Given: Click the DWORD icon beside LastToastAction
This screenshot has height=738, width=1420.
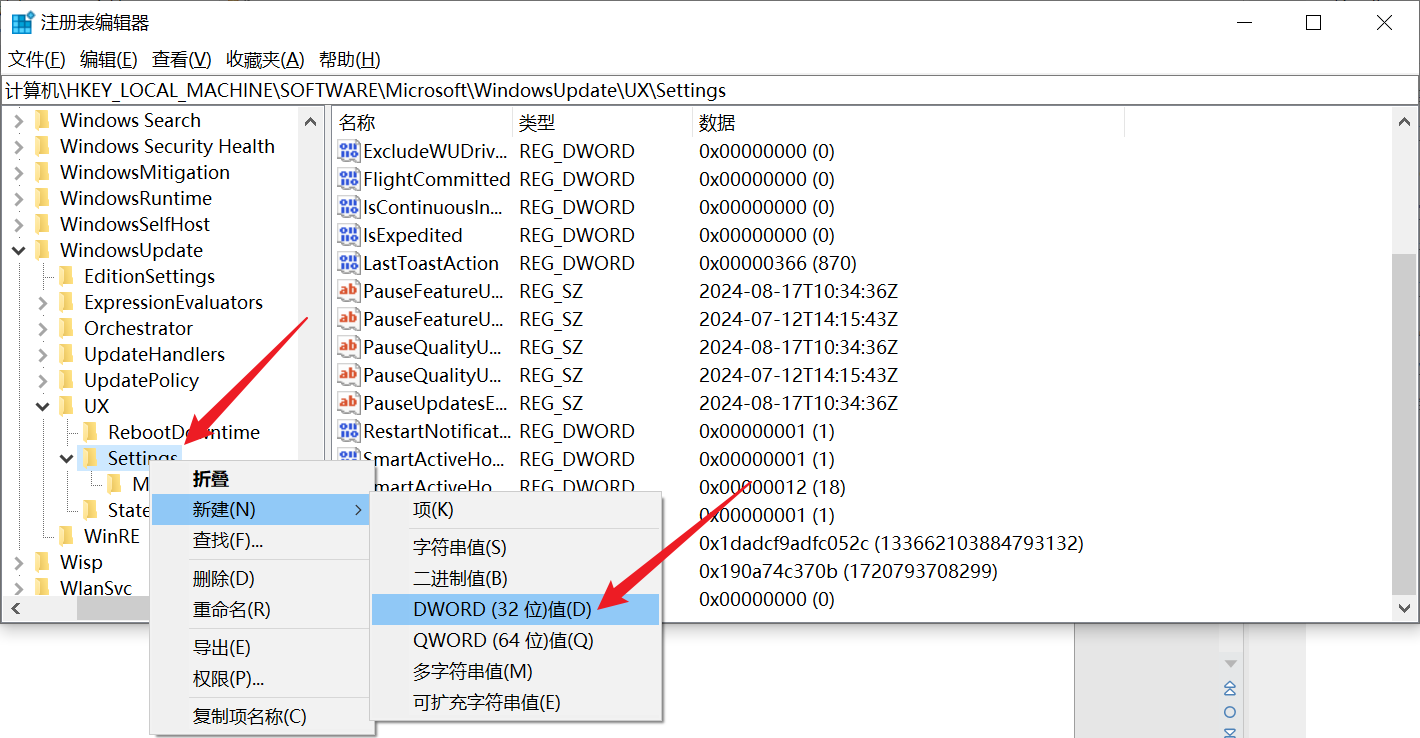Looking at the screenshot, I should (348, 264).
